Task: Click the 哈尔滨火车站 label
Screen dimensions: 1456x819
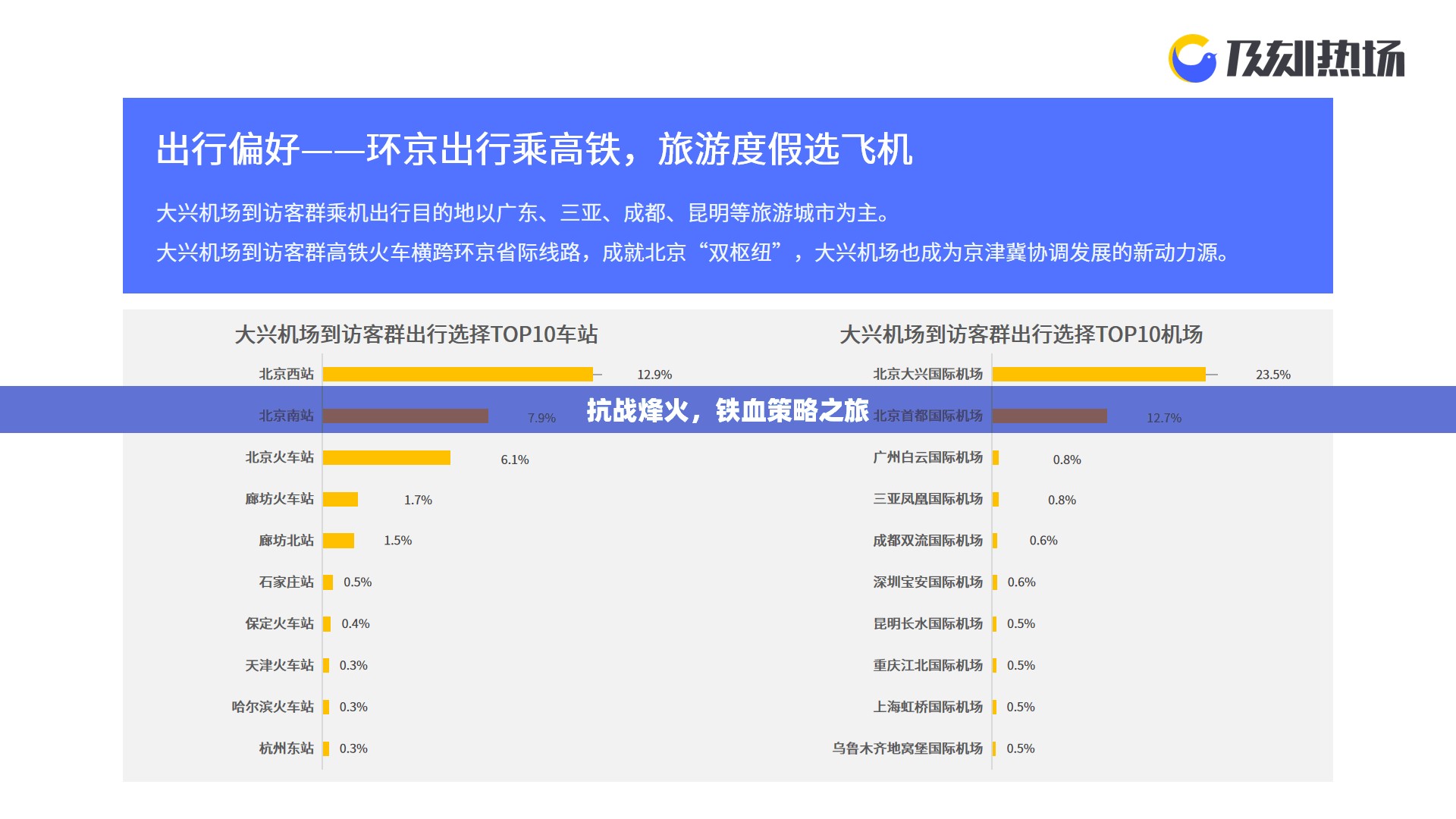Action: pyautogui.click(x=272, y=707)
